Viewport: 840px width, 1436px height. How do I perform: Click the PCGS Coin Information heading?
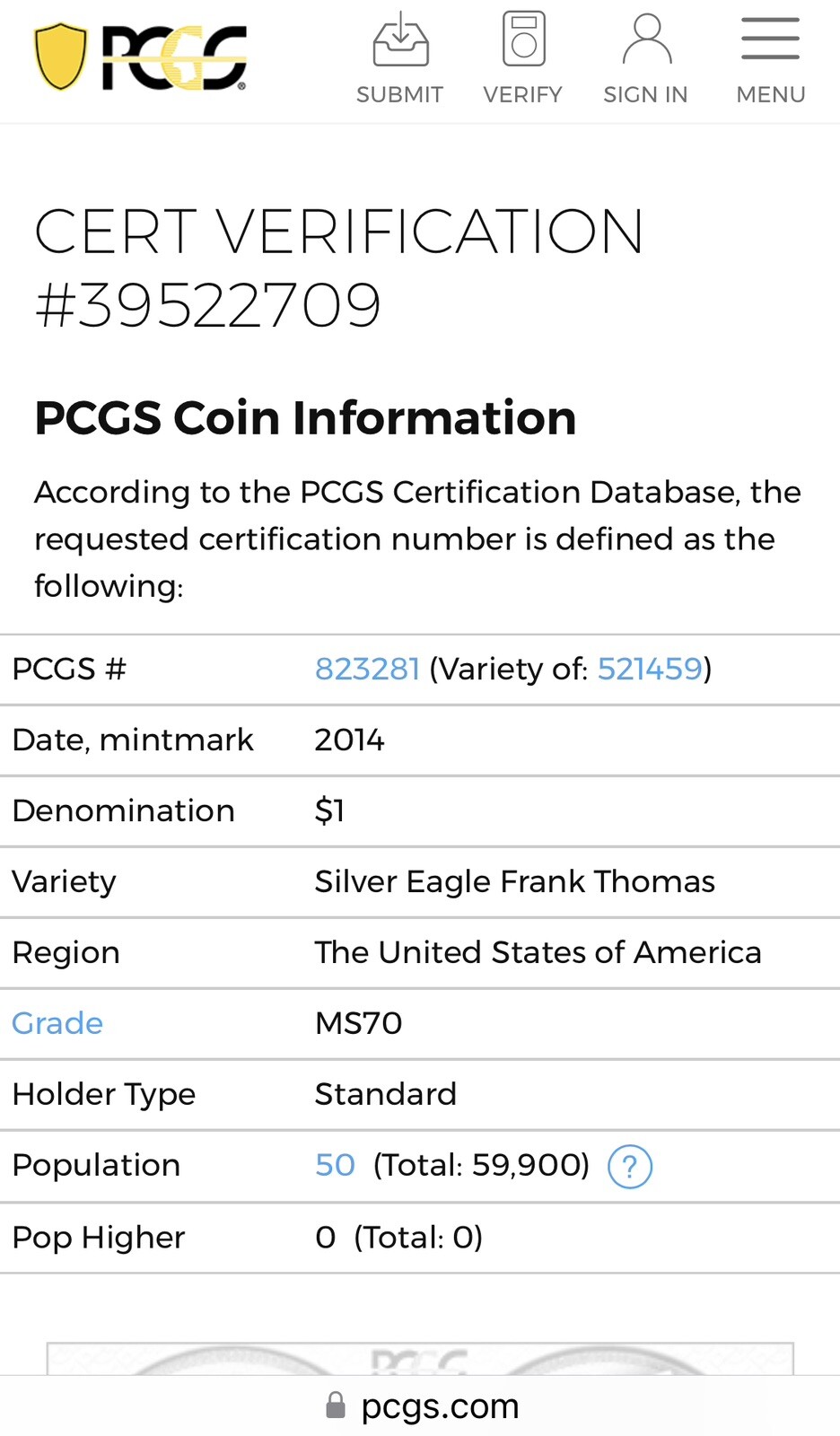point(305,418)
